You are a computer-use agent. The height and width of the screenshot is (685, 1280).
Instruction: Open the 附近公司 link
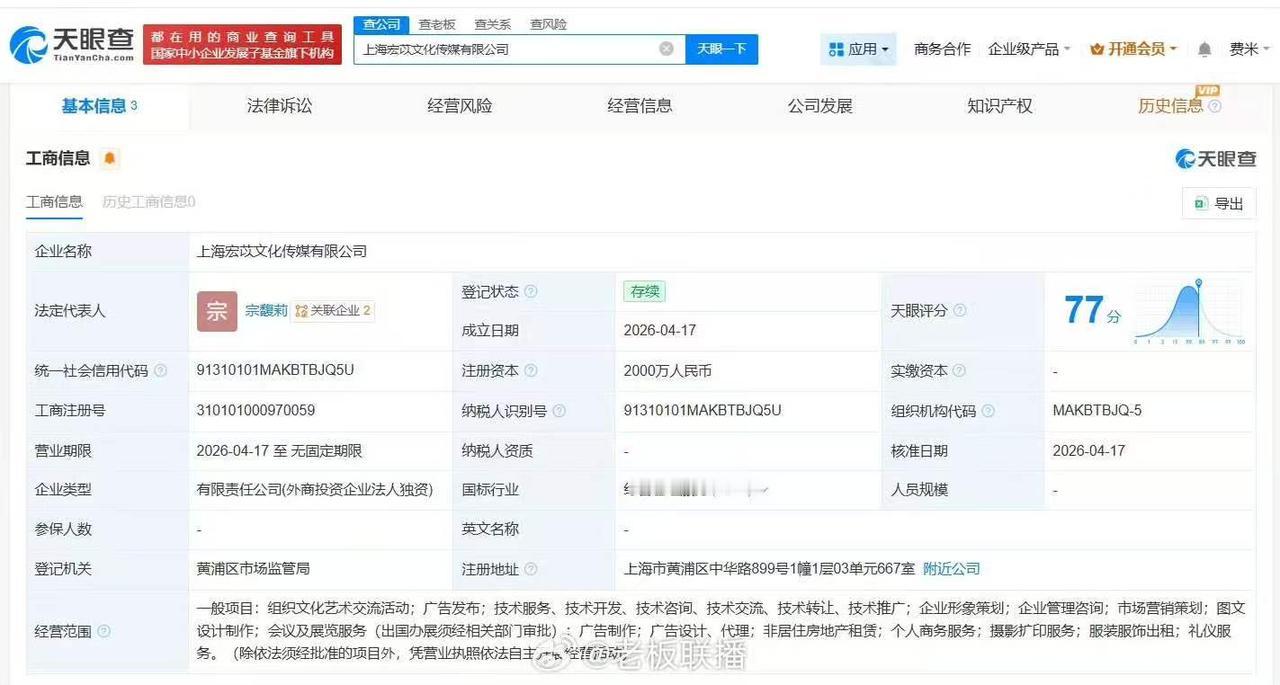click(951, 569)
